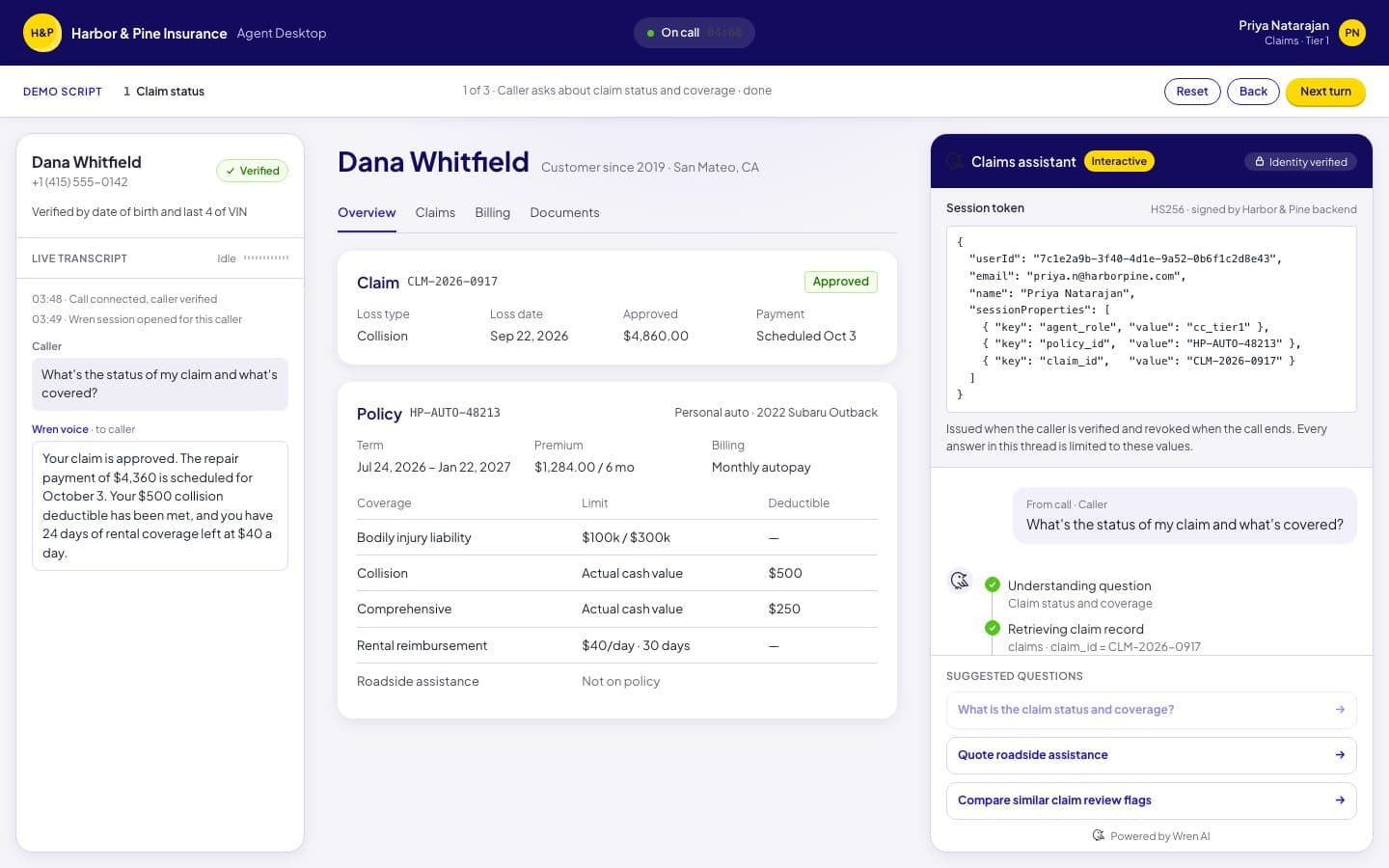
Task: Click the H&P logo badge
Action: [42, 33]
